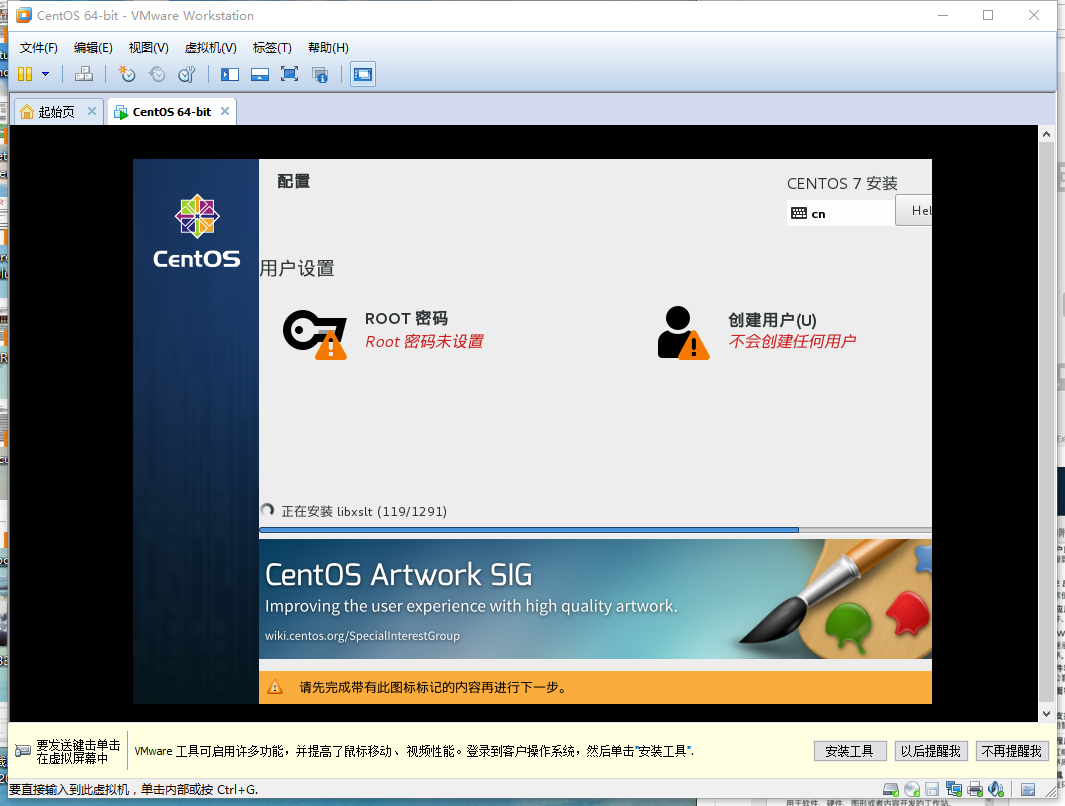The height and width of the screenshot is (806, 1065).
Task: Toggle the library sidebar panel icon
Action: 230,74
